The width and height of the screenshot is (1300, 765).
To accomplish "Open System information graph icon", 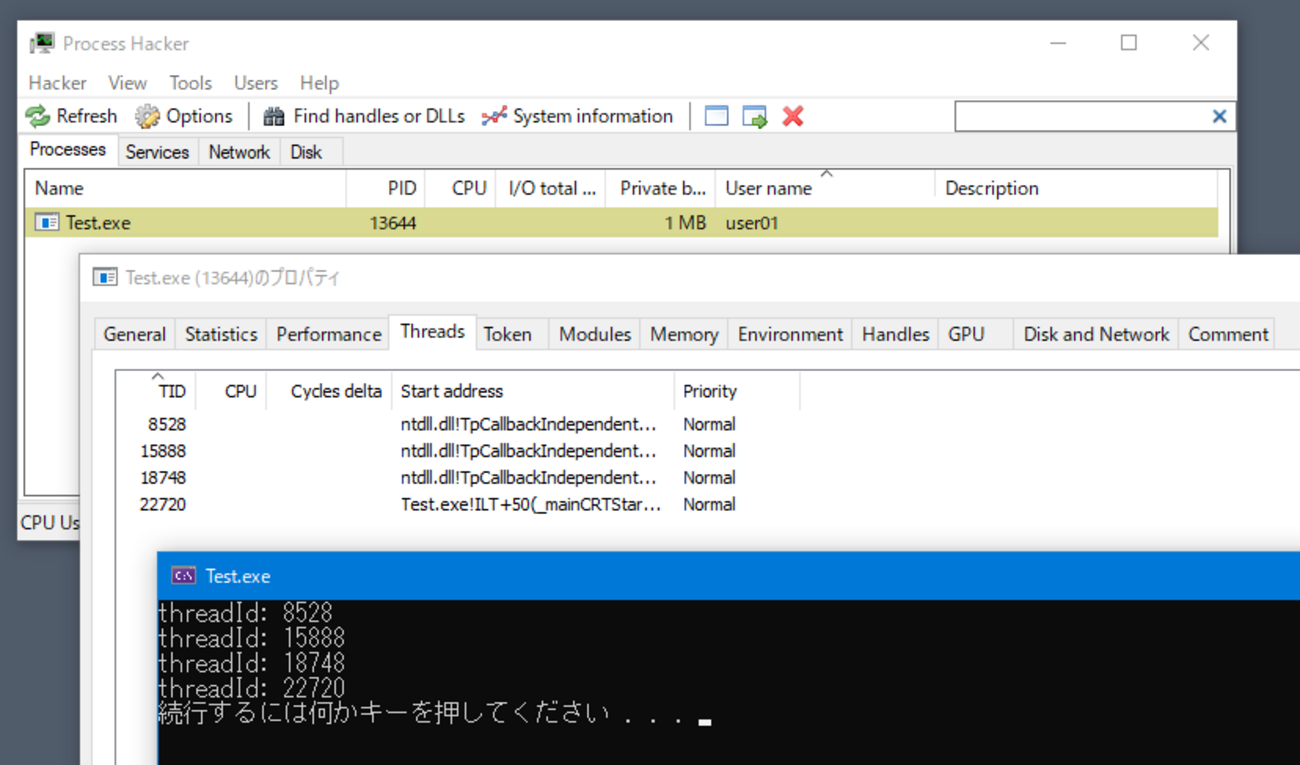I will point(494,117).
